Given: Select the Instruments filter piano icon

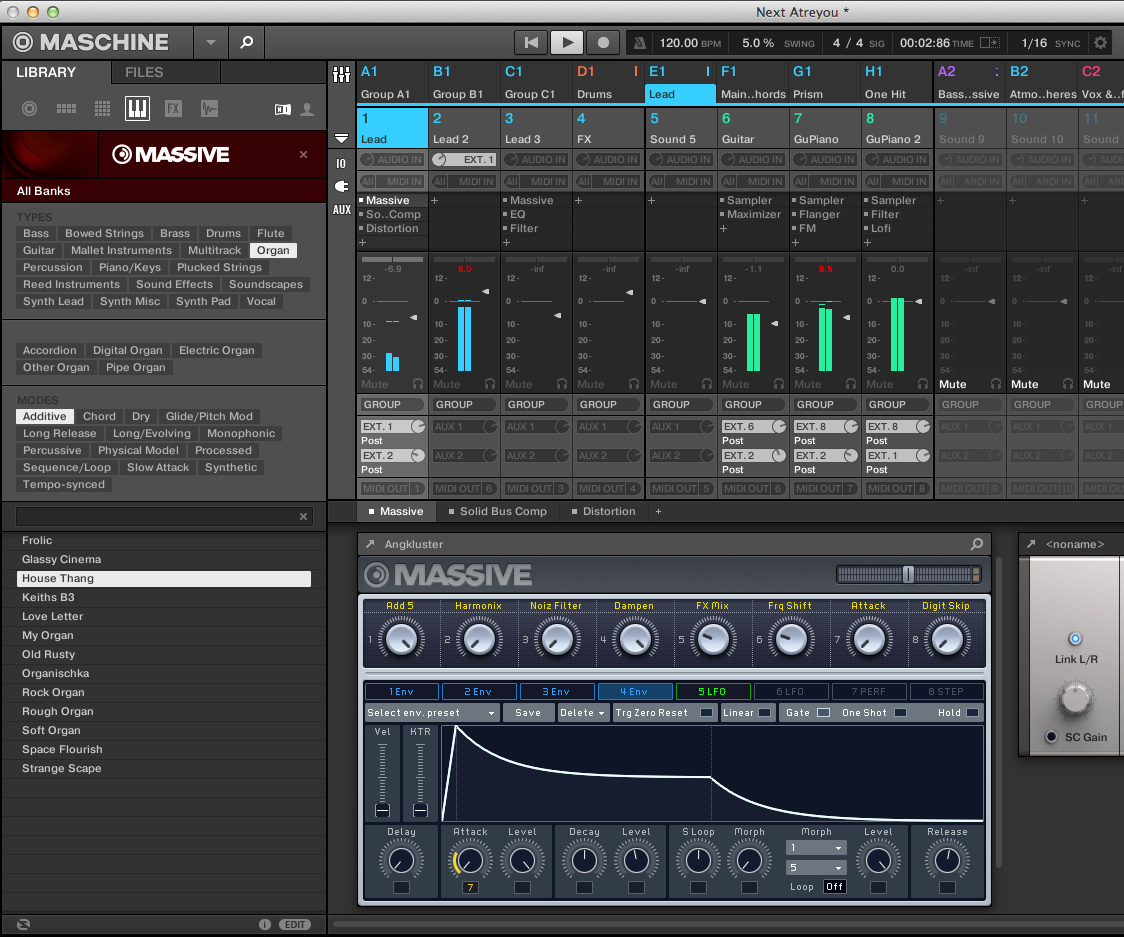Looking at the screenshot, I should point(137,108).
